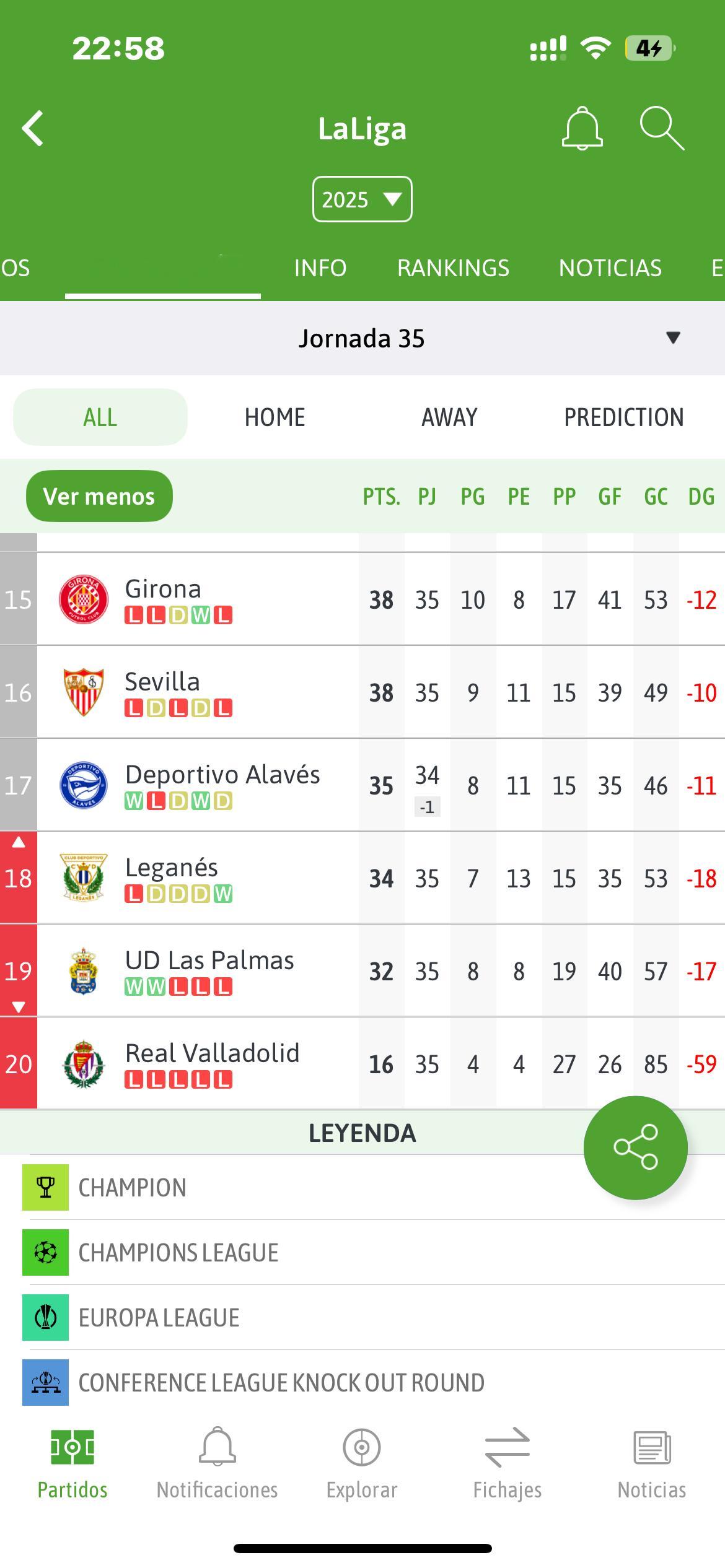The height and width of the screenshot is (1568, 725).
Task: Collapse columns with Ver menos
Action: pyautogui.click(x=99, y=496)
